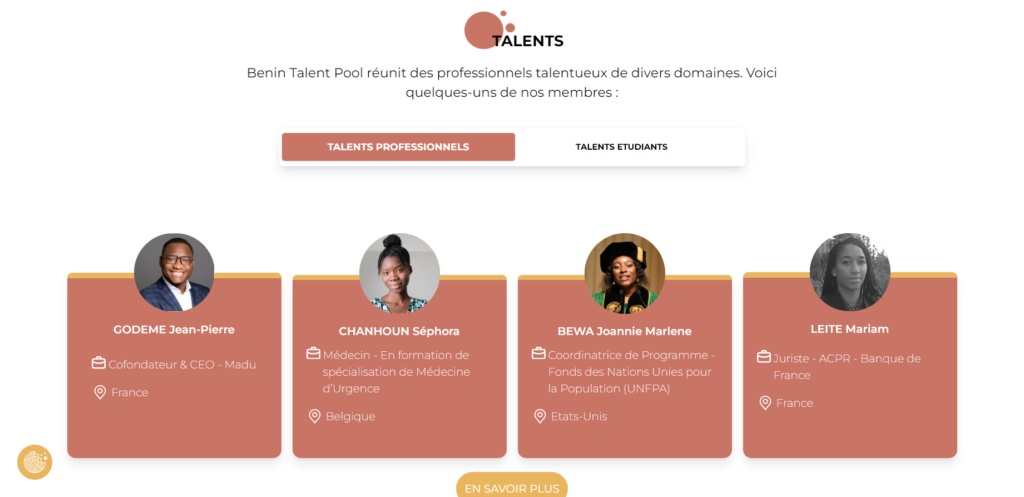Click LEITE Mariam's name
Screen dimensions: 1024x497
coord(850,329)
